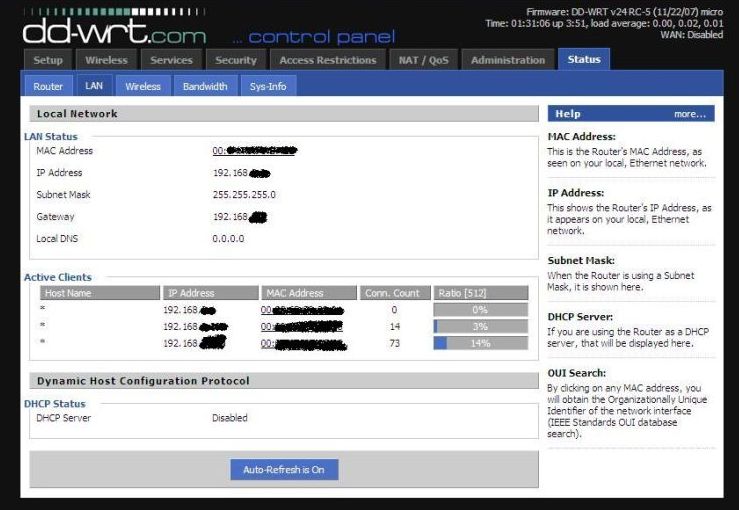739x510 pixels.
Task: Switch to the Wireless main tab
Action: (106, 60)
